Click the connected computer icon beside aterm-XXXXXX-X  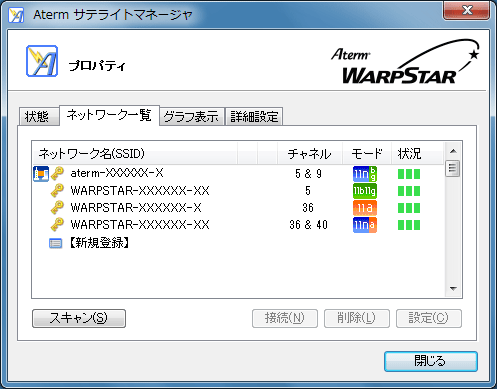point(41,174)
